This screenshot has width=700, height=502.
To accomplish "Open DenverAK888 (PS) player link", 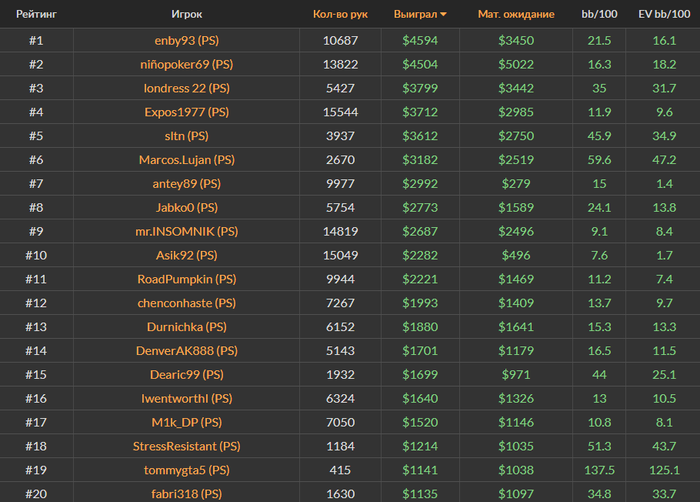I will (x=187, y=351).
